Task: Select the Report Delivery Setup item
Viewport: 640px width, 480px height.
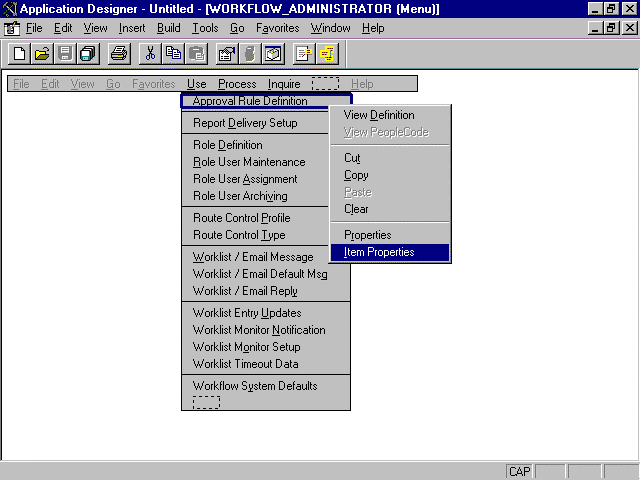Action: tap(255, 123)
